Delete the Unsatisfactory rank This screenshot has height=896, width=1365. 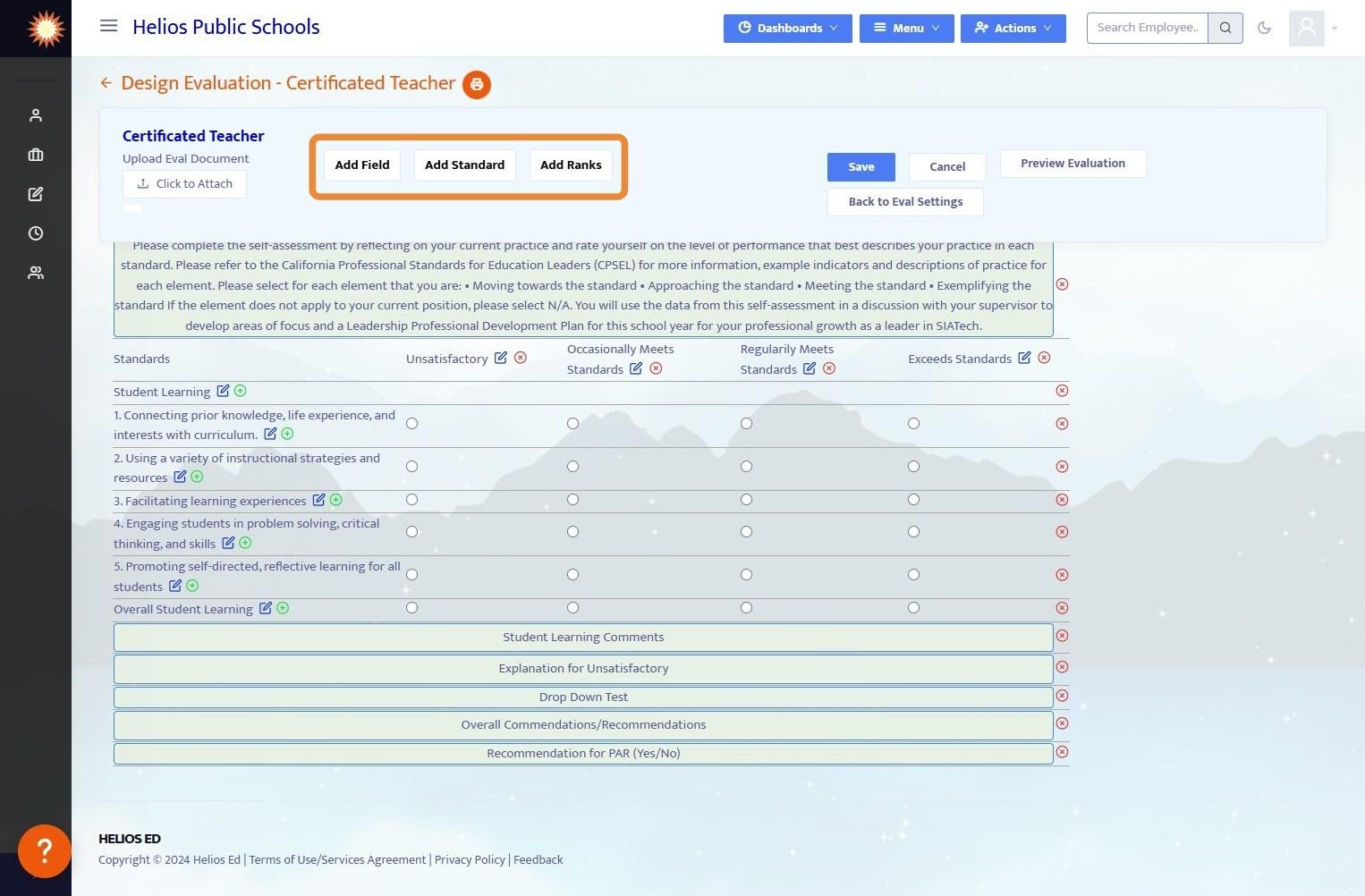pyautogui.click(x=521, y=358)
